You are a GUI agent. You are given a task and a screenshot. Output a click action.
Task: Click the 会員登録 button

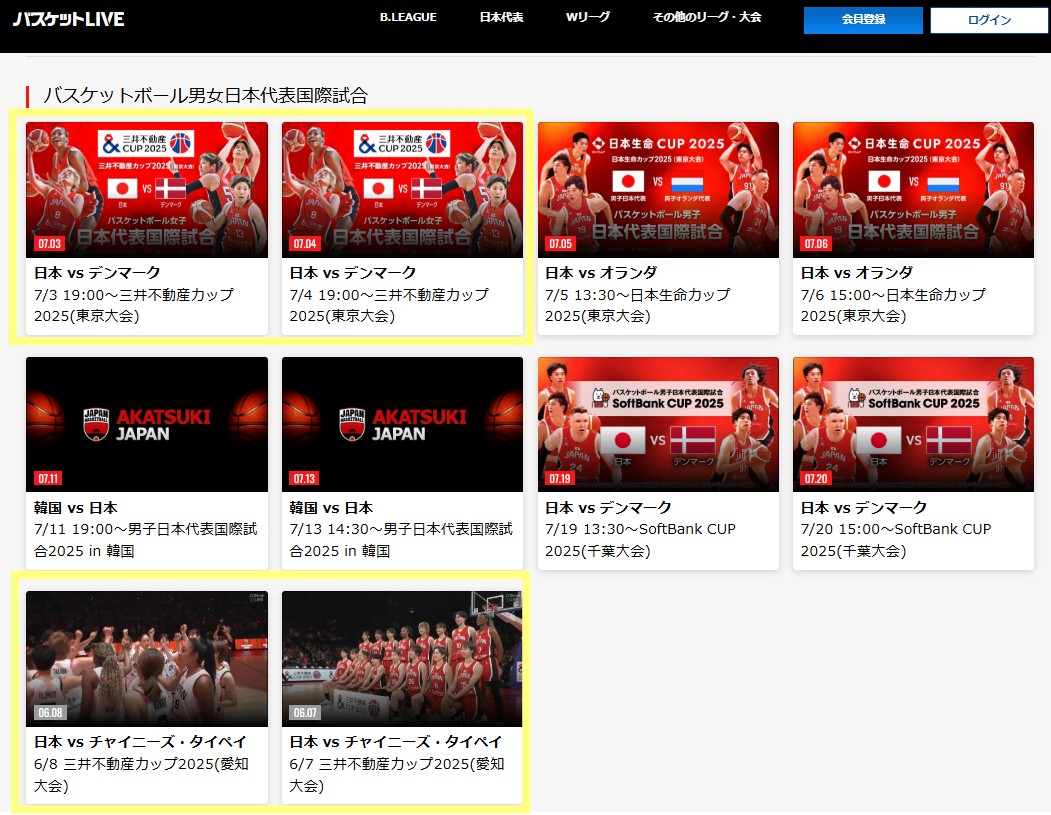pos(863,20)
